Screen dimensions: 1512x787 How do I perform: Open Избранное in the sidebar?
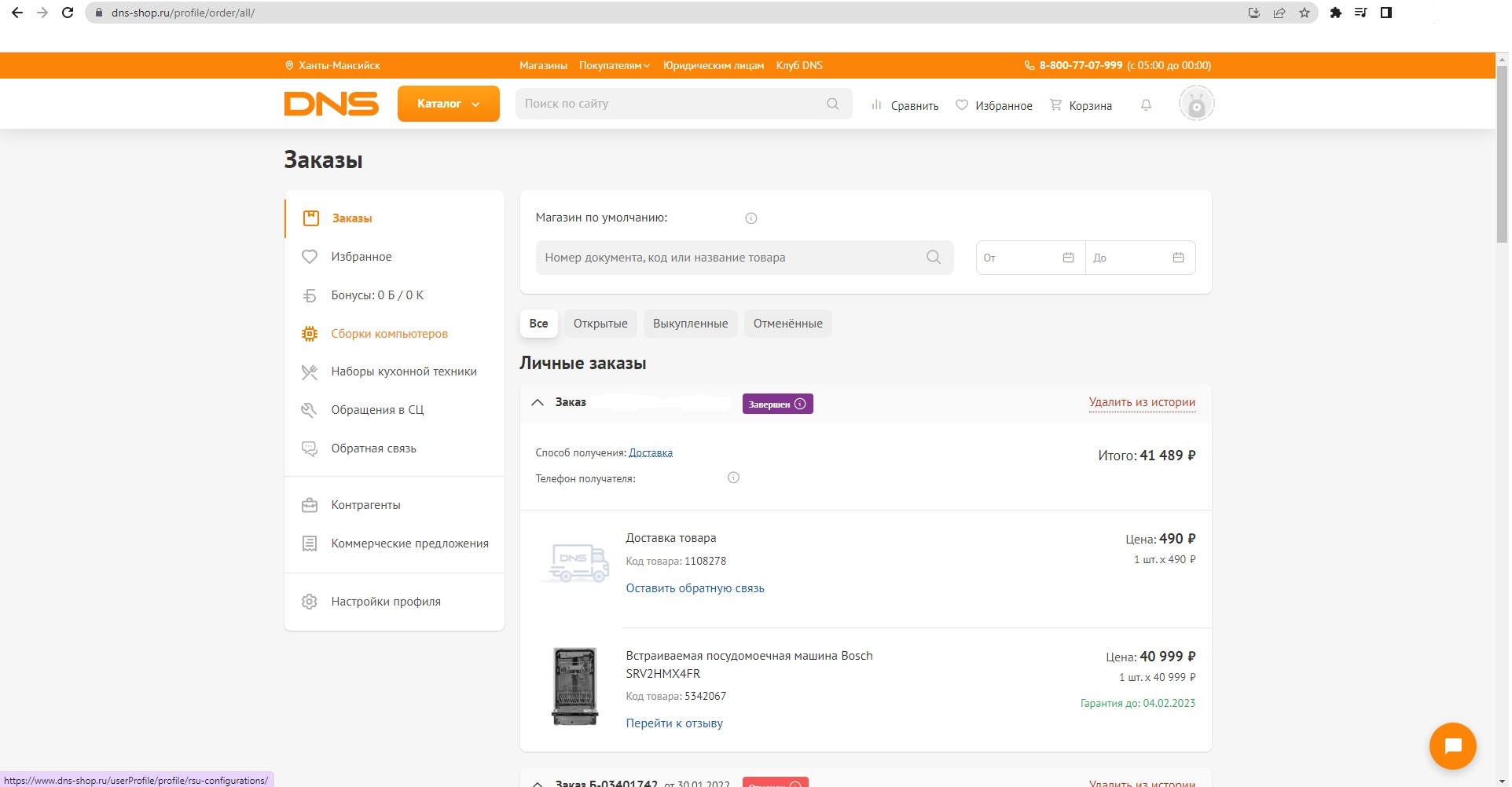[x=395, y=257]
